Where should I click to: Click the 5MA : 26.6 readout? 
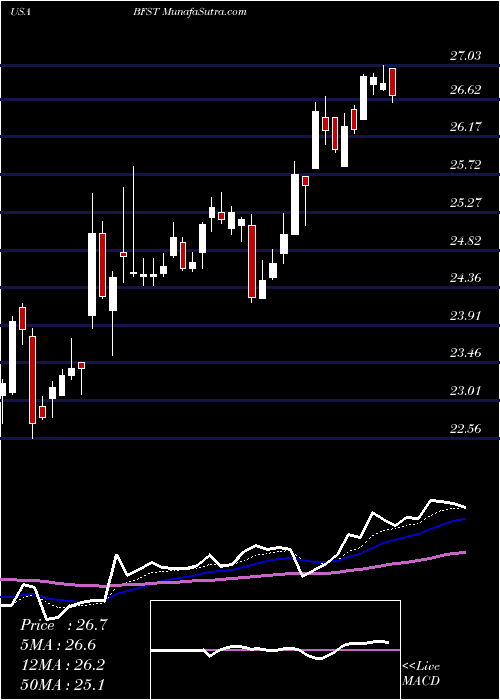click(58, 645)
